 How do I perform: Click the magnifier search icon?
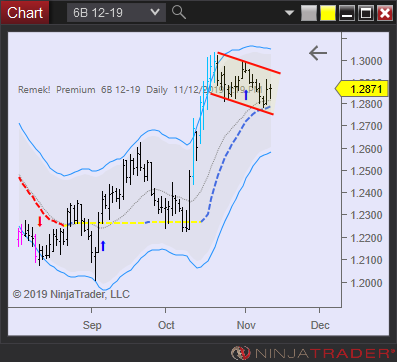[179, 13]
